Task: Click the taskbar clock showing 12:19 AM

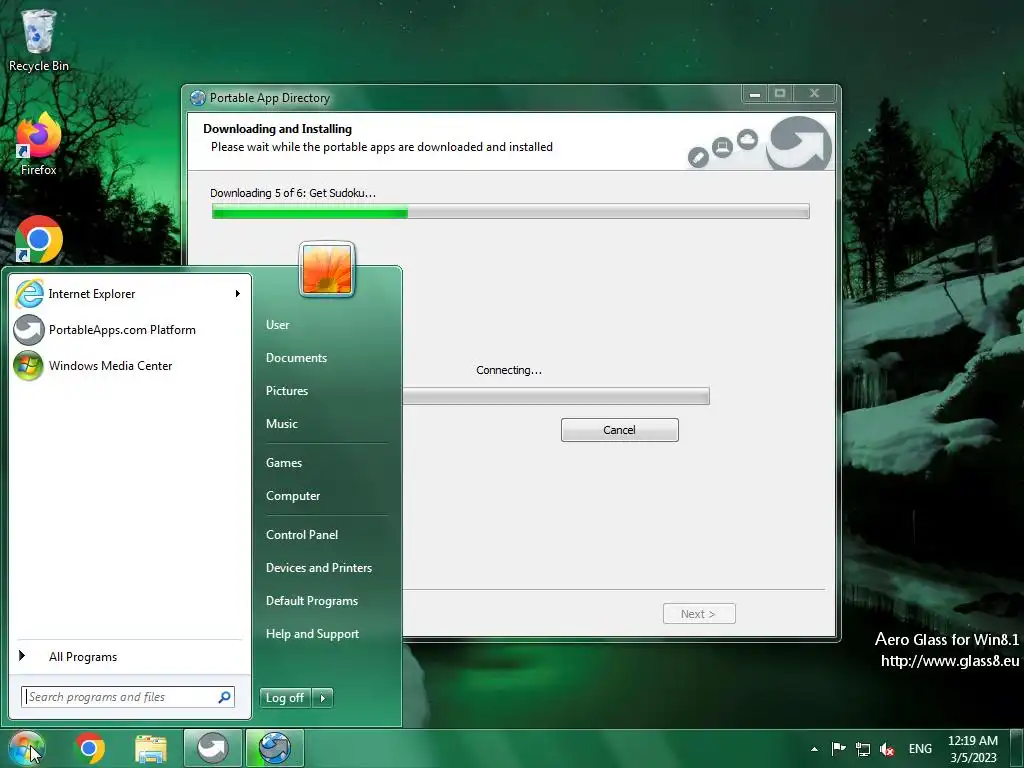Action: pos(973,749)
